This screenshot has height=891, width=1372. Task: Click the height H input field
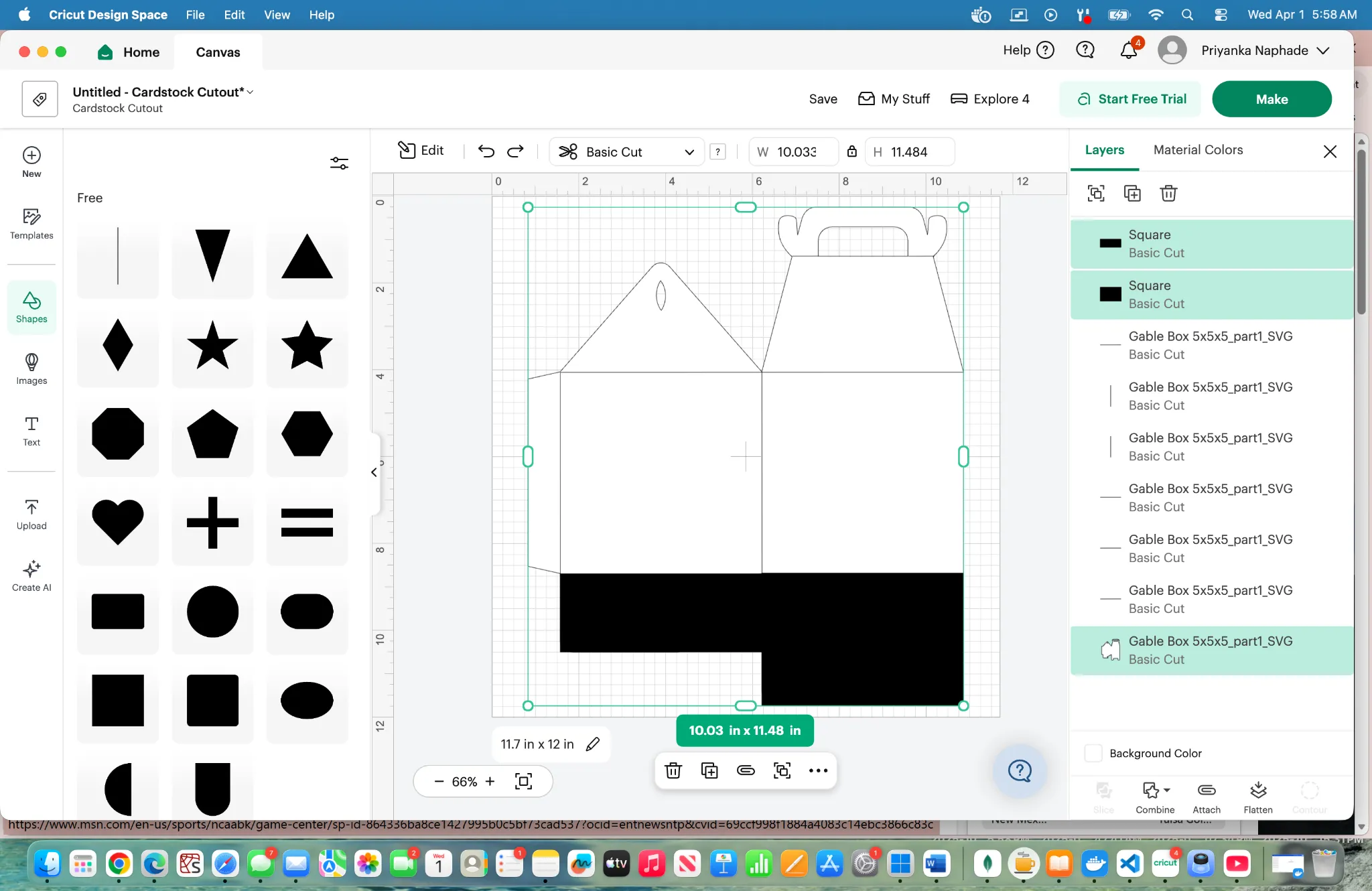[910, 151]
